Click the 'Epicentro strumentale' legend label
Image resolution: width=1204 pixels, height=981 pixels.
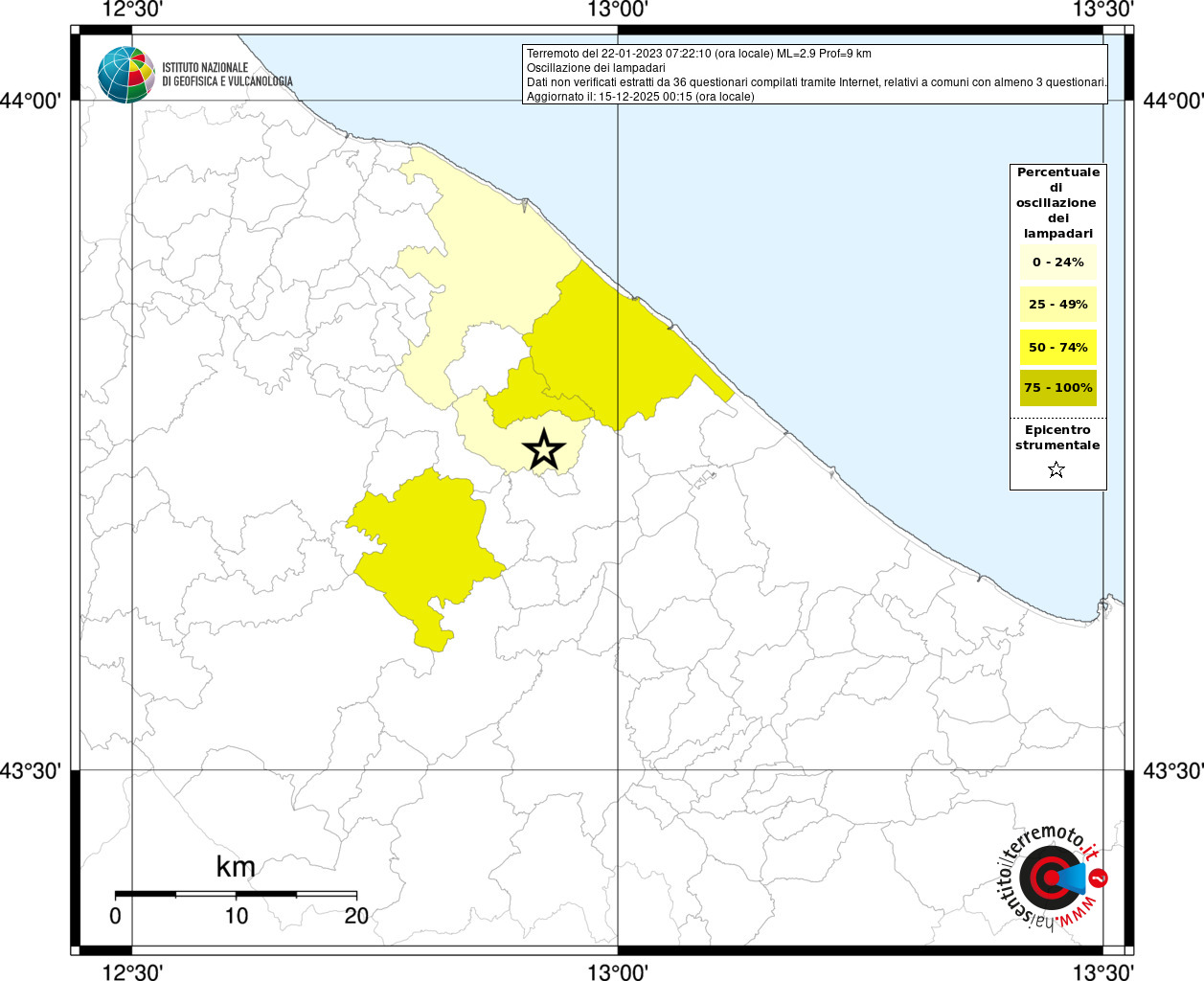click(1057, 438)
